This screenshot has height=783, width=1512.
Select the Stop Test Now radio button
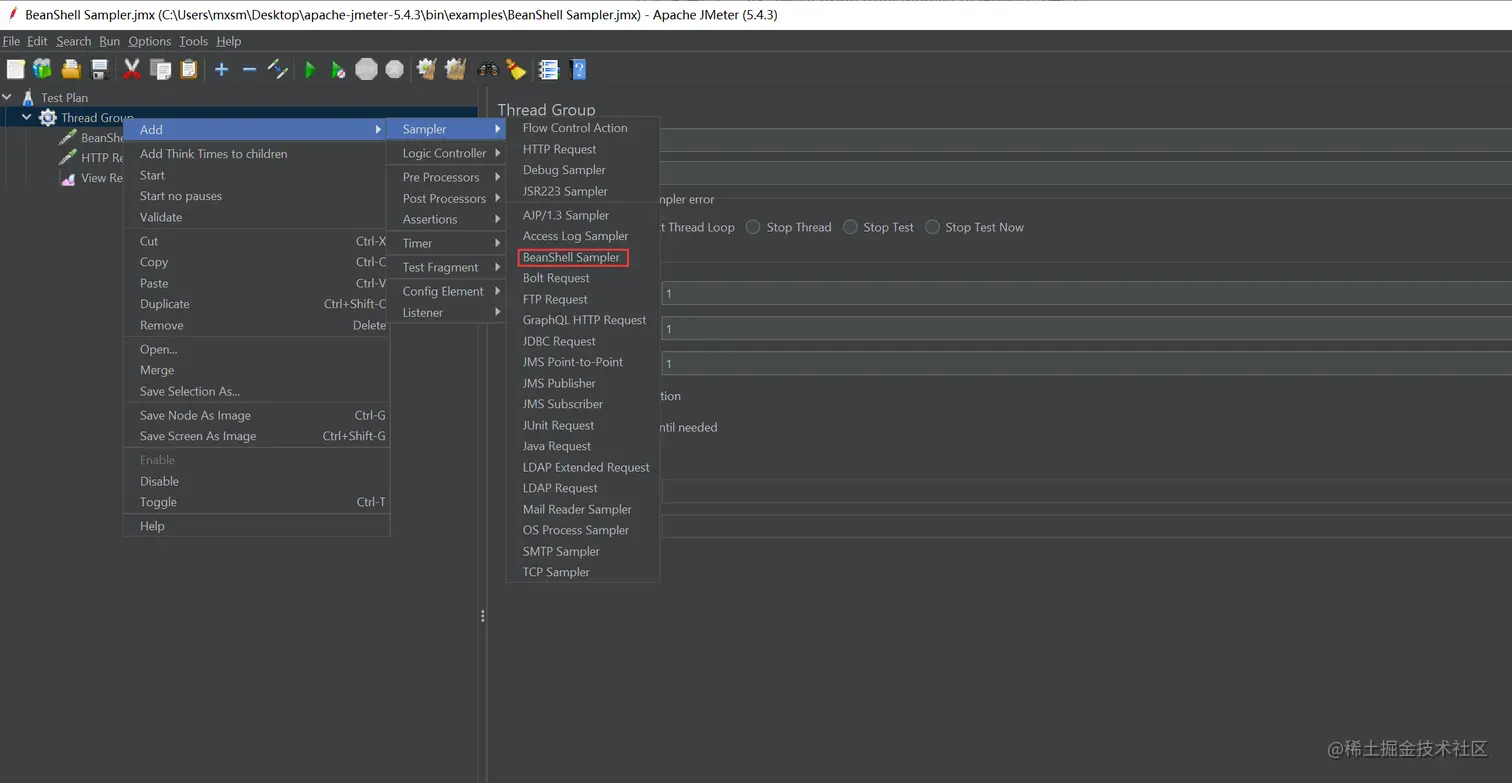(932, 227)
